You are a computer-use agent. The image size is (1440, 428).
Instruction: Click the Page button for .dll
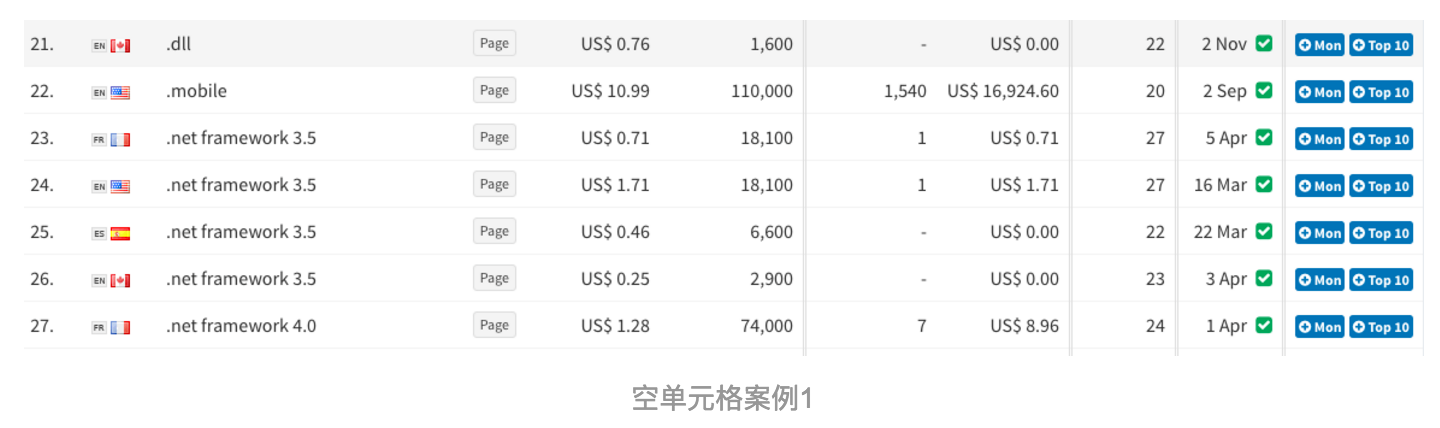click(494, 43)
